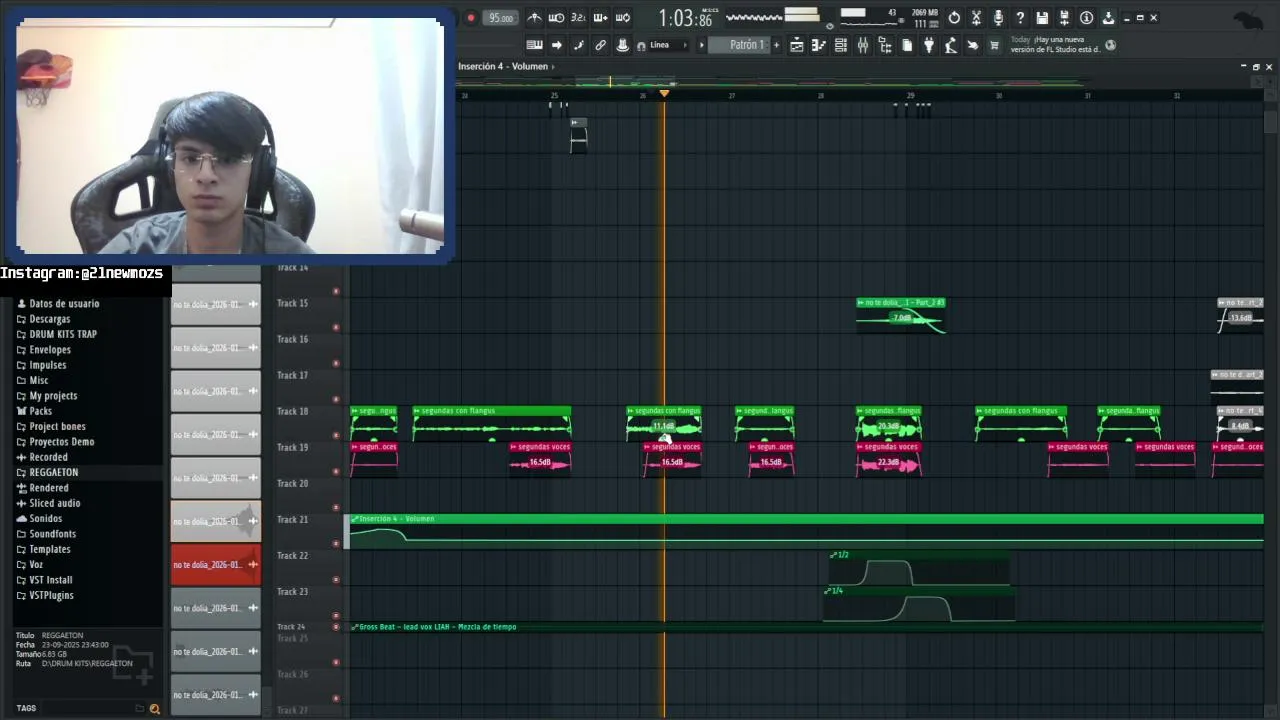Mute Track 15 with its dot
Image resolution: width=1280 pixels, height=720 pixels.
[x=336, y=327]
